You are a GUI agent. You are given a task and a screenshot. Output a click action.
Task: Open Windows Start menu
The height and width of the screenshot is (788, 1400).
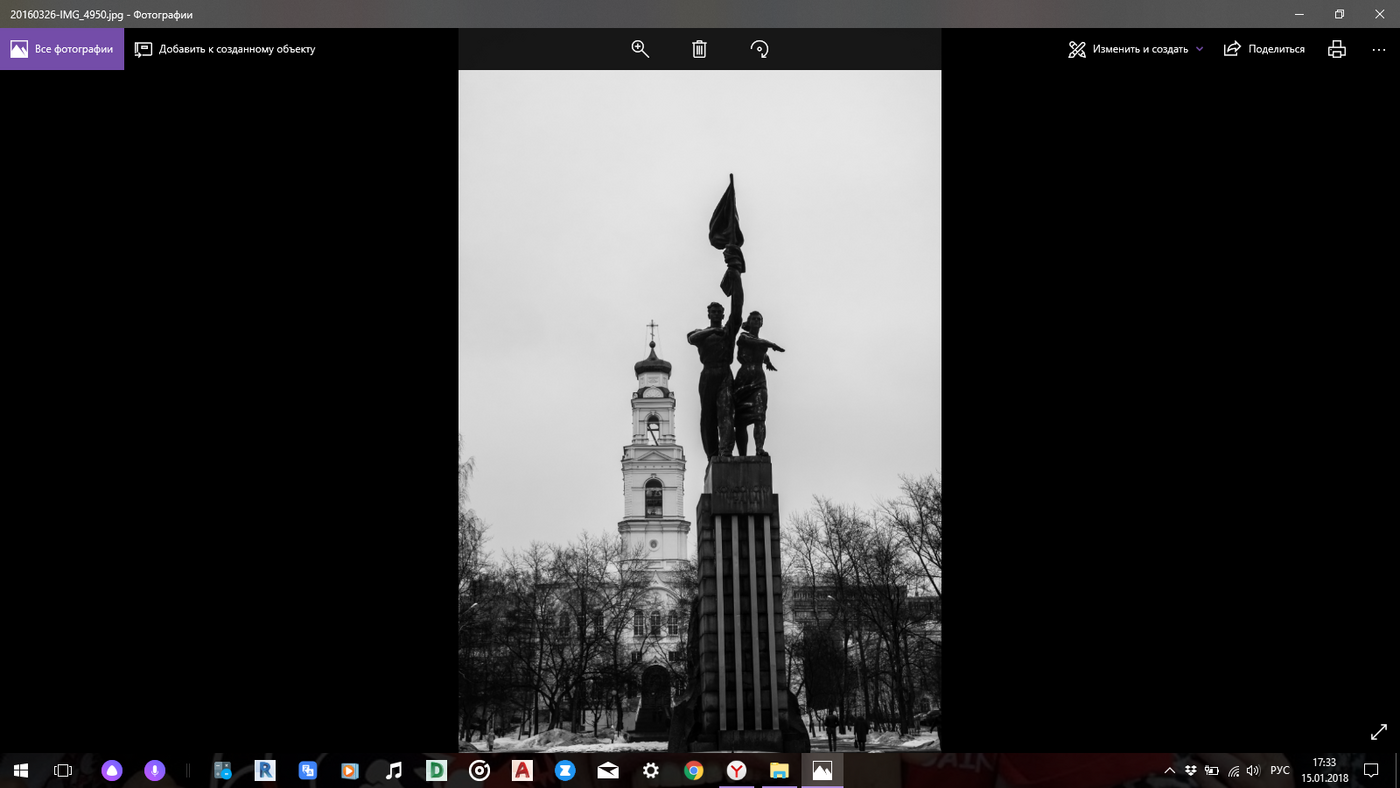20,770
